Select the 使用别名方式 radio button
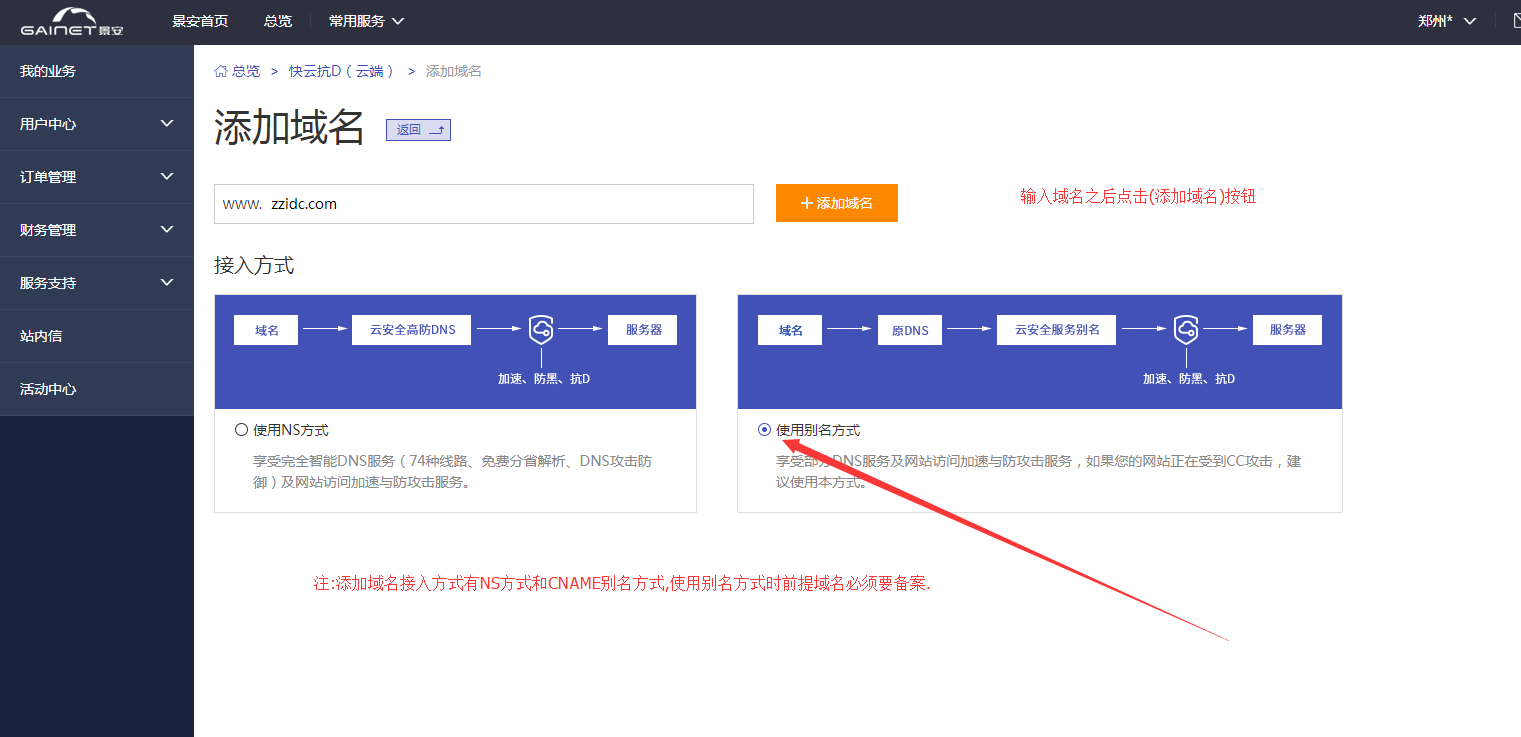 click(766, 428)
